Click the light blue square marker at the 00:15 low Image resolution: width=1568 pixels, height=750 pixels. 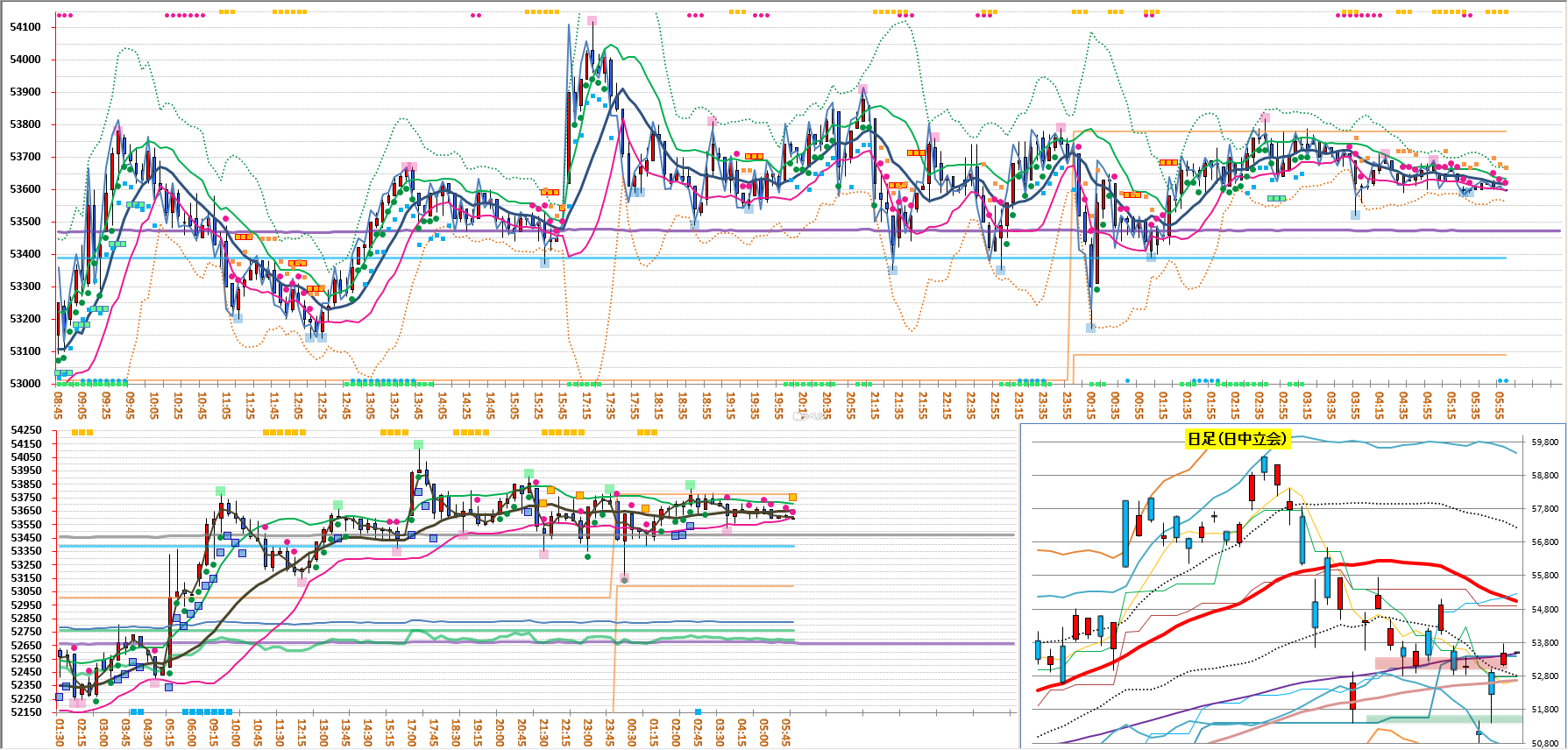pos(1090,329)
